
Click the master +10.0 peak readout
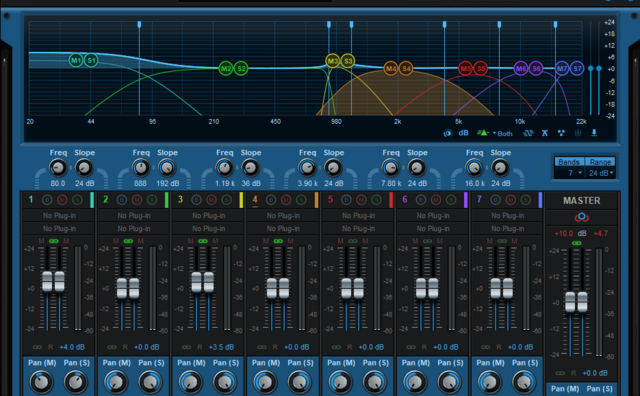pos(564,234)
